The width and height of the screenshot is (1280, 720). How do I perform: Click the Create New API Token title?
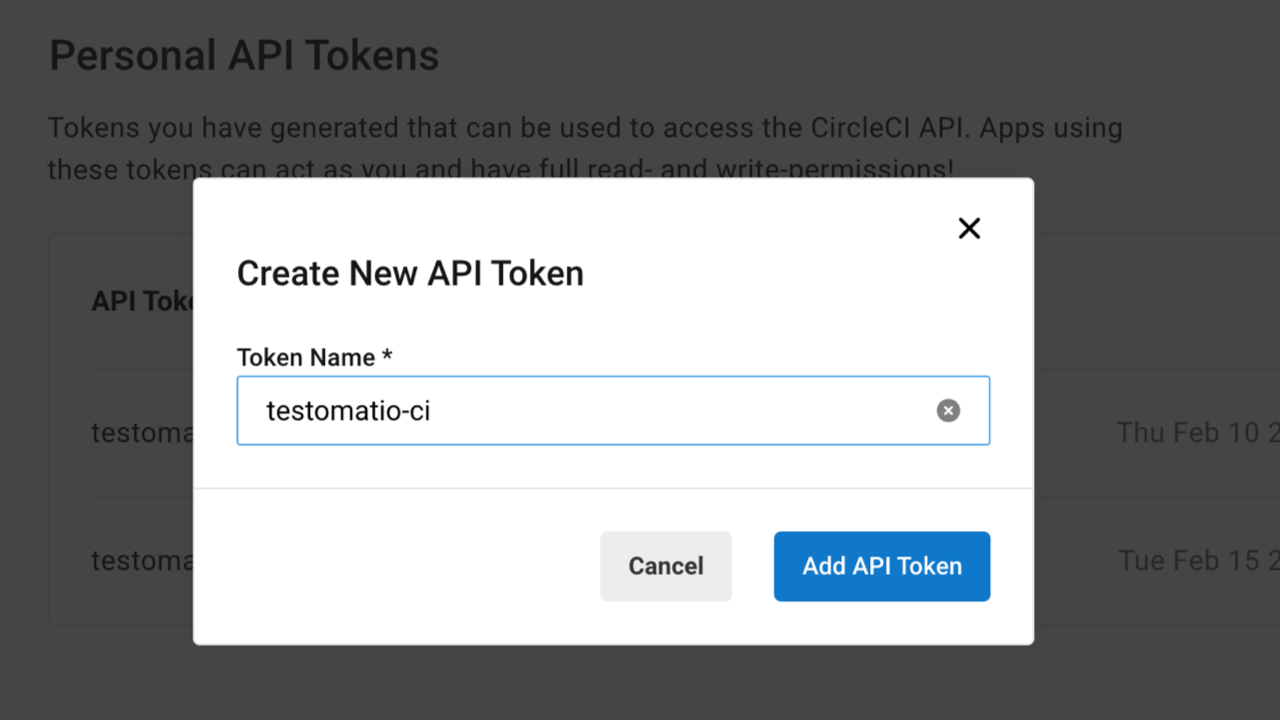tap(410, 273)
